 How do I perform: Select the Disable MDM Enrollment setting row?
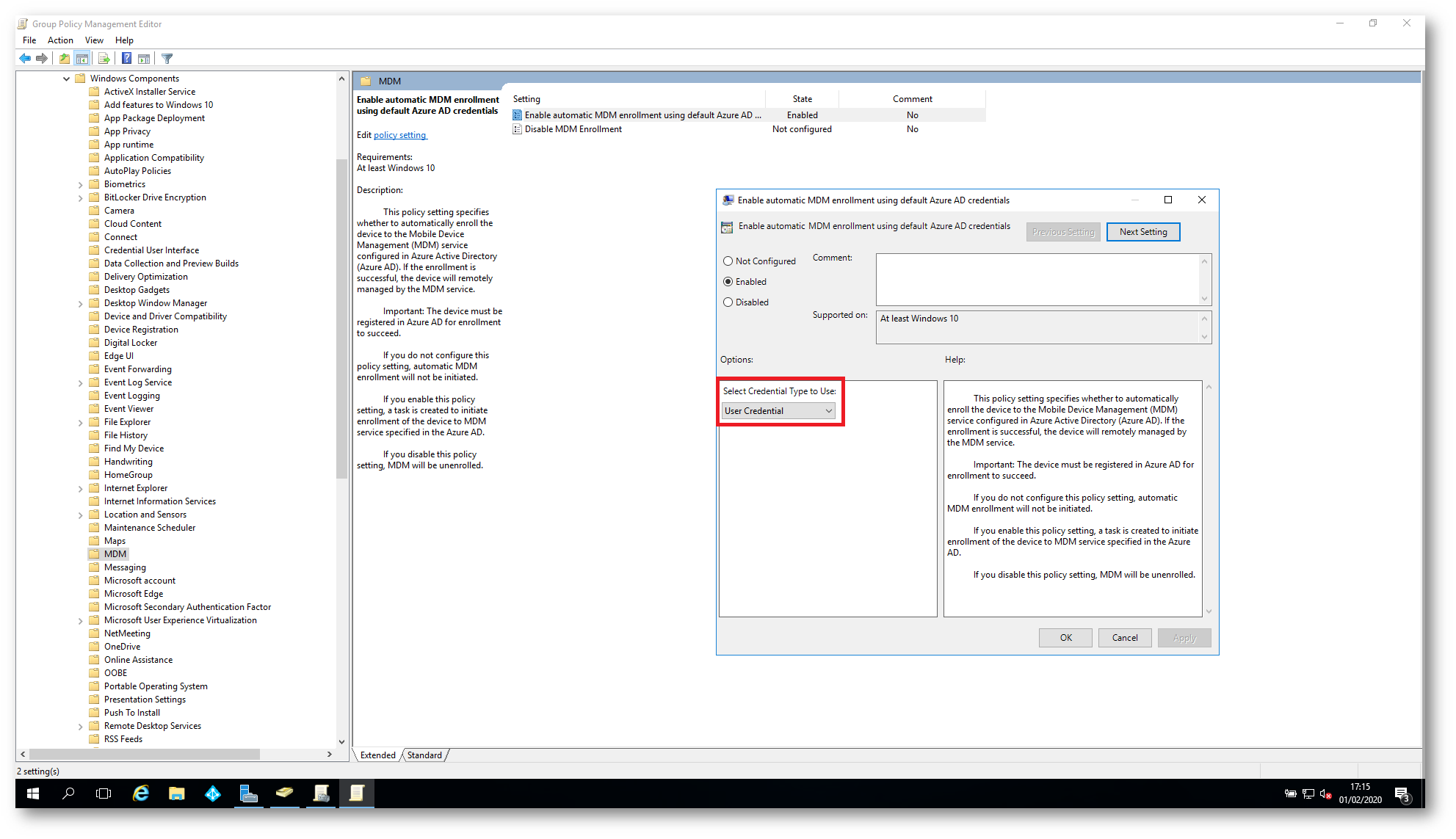pos(747,129)
